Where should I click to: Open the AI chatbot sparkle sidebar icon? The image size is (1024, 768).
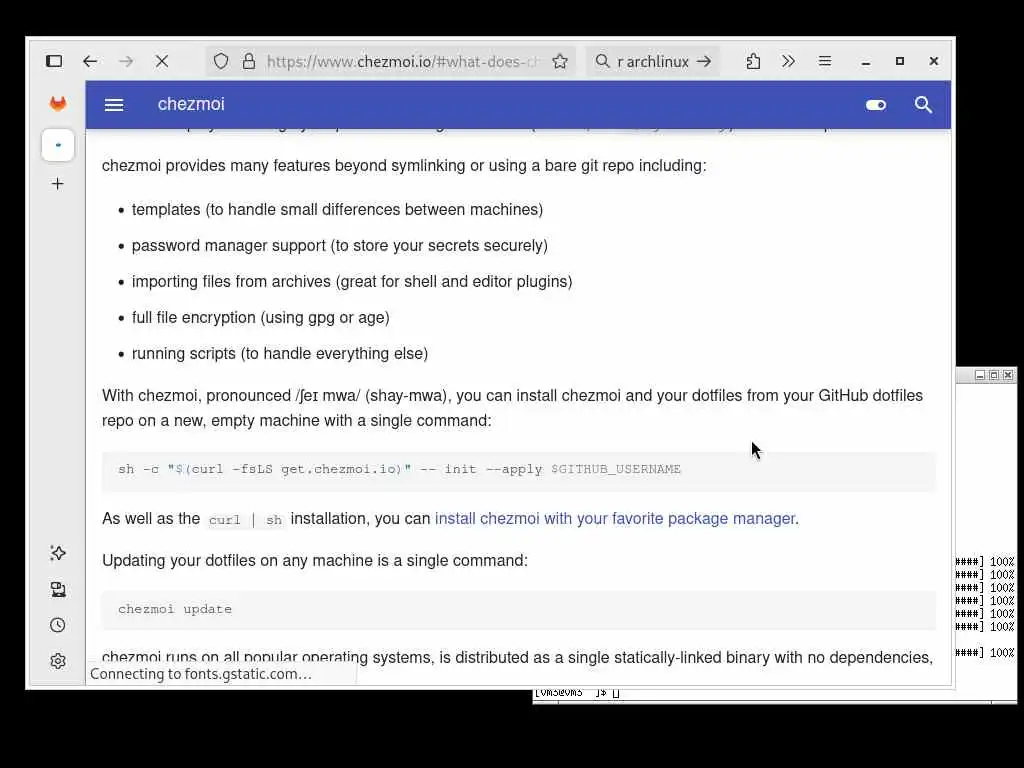click(58, 554)
